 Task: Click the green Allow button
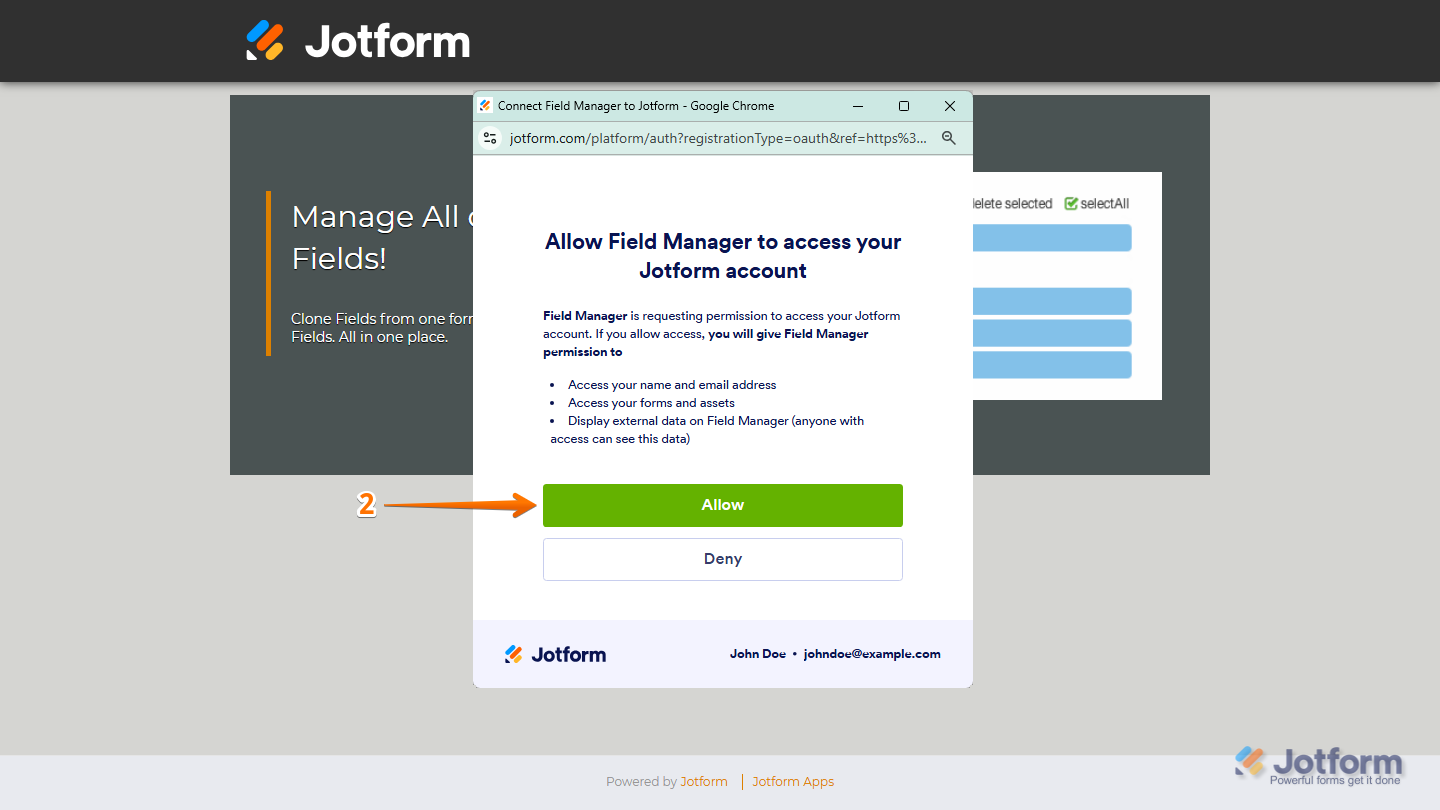(722, 505)
